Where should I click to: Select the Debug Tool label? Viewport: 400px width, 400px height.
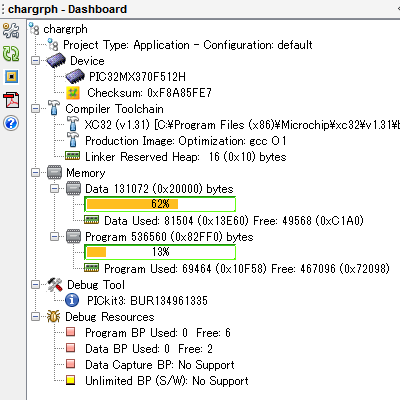[x=96, y=285]
